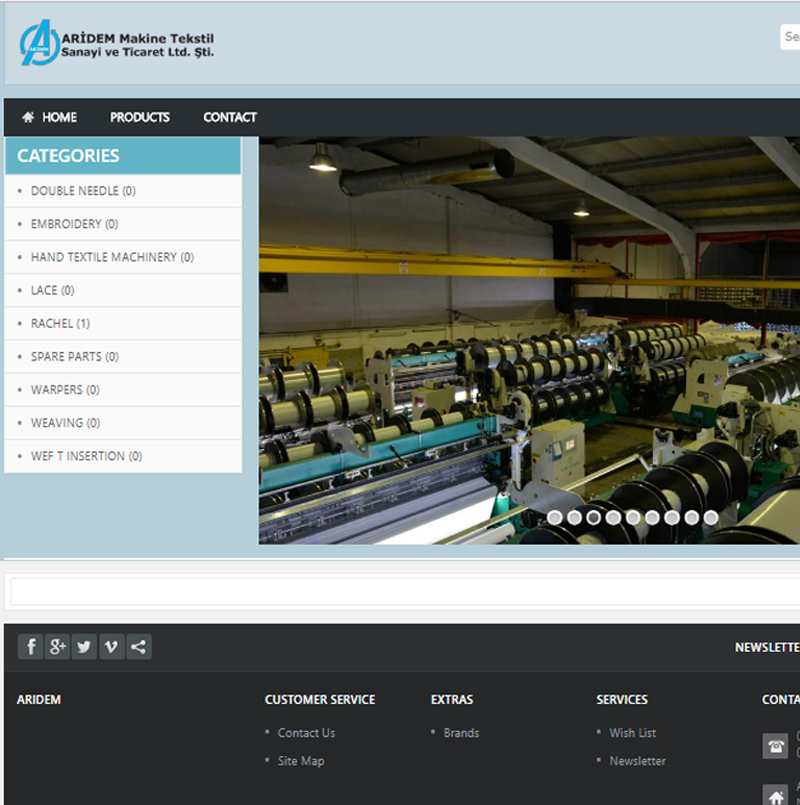This screenshot has height=805, width=800.
Task: Open the RACHEL (1) category
Action: (60, 323)
